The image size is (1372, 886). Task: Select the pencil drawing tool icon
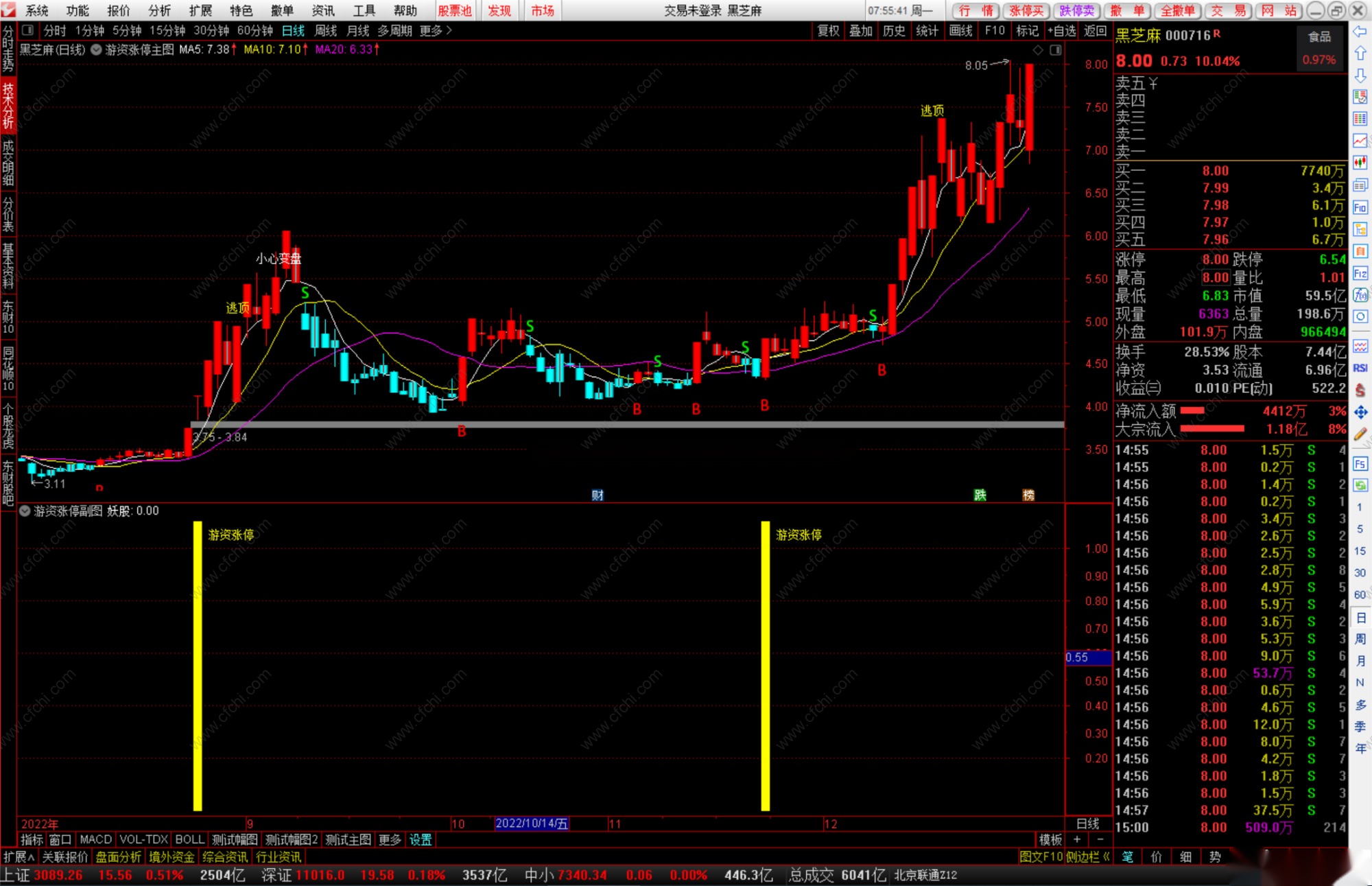click(1360, 434)
